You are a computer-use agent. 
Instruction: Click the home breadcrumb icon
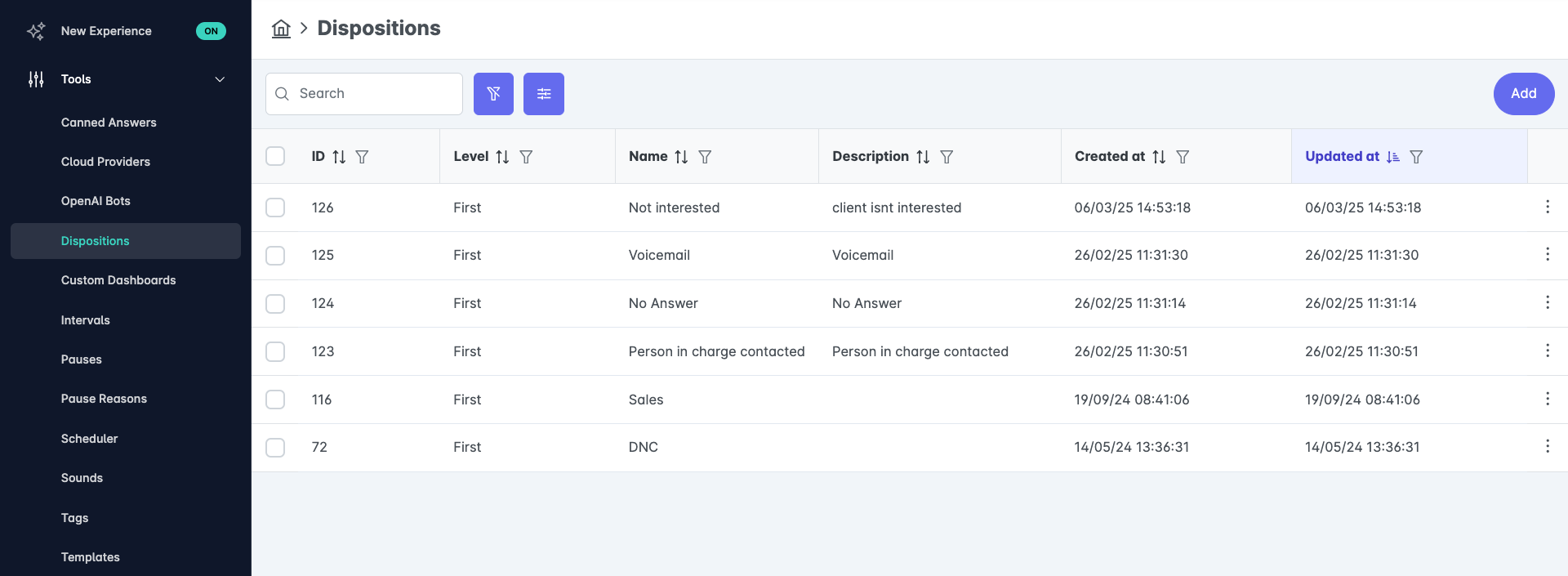point(281,29)
